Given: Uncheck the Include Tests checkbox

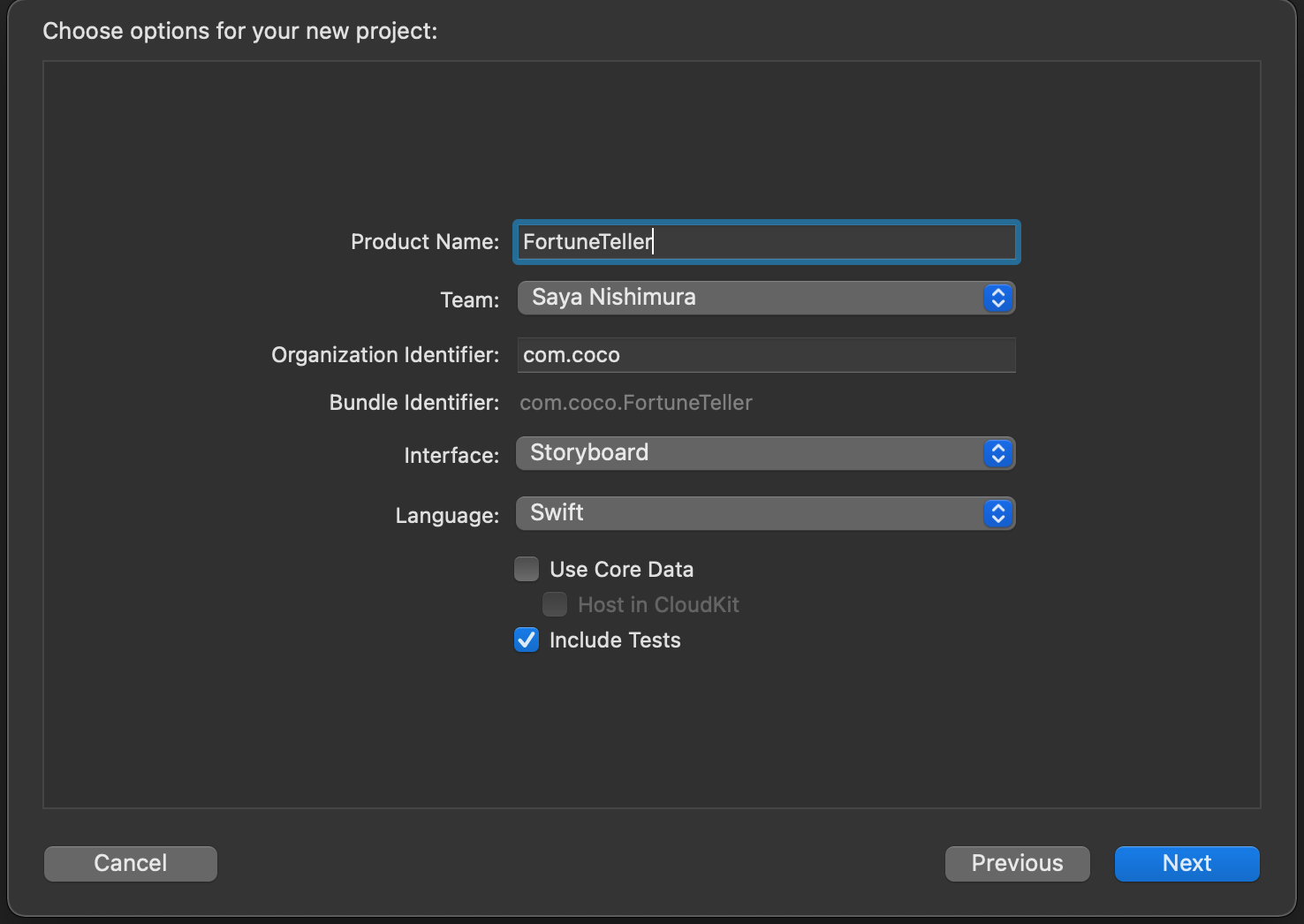Looking at the screenshot, I should click(527, 640).
